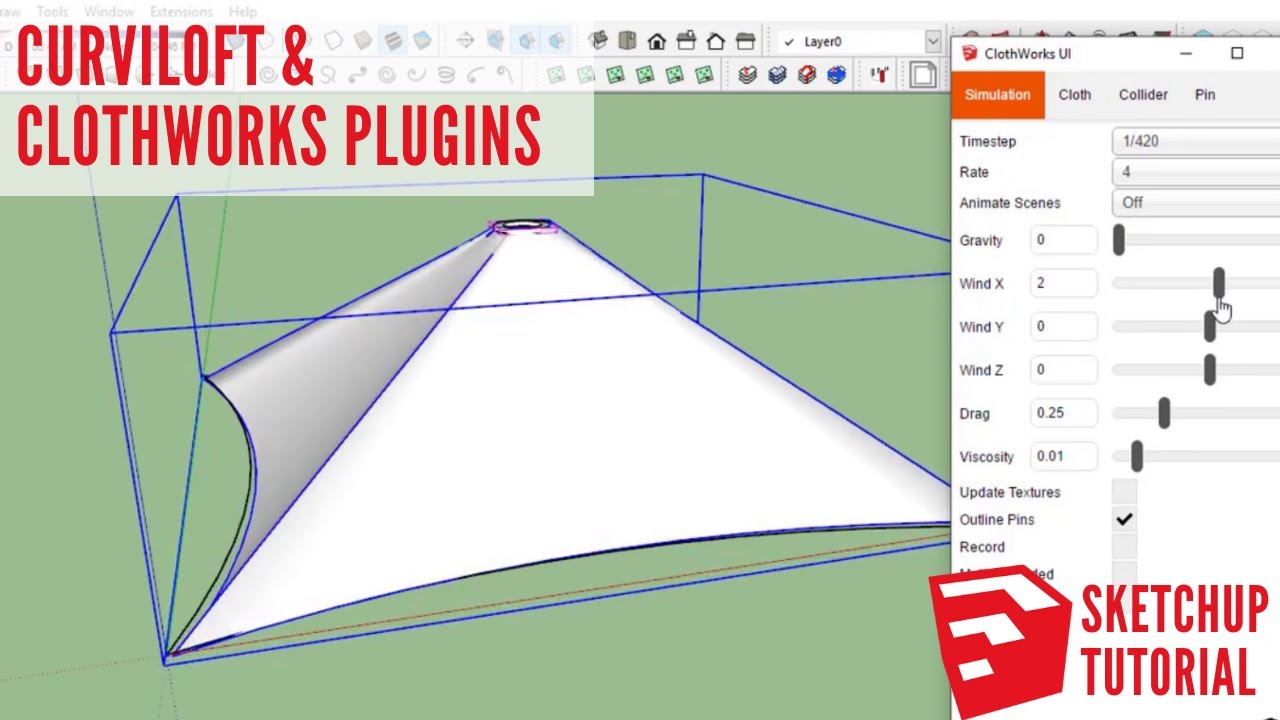
Task: Click the Wind Y value input field
Action: coord(1064,326)
